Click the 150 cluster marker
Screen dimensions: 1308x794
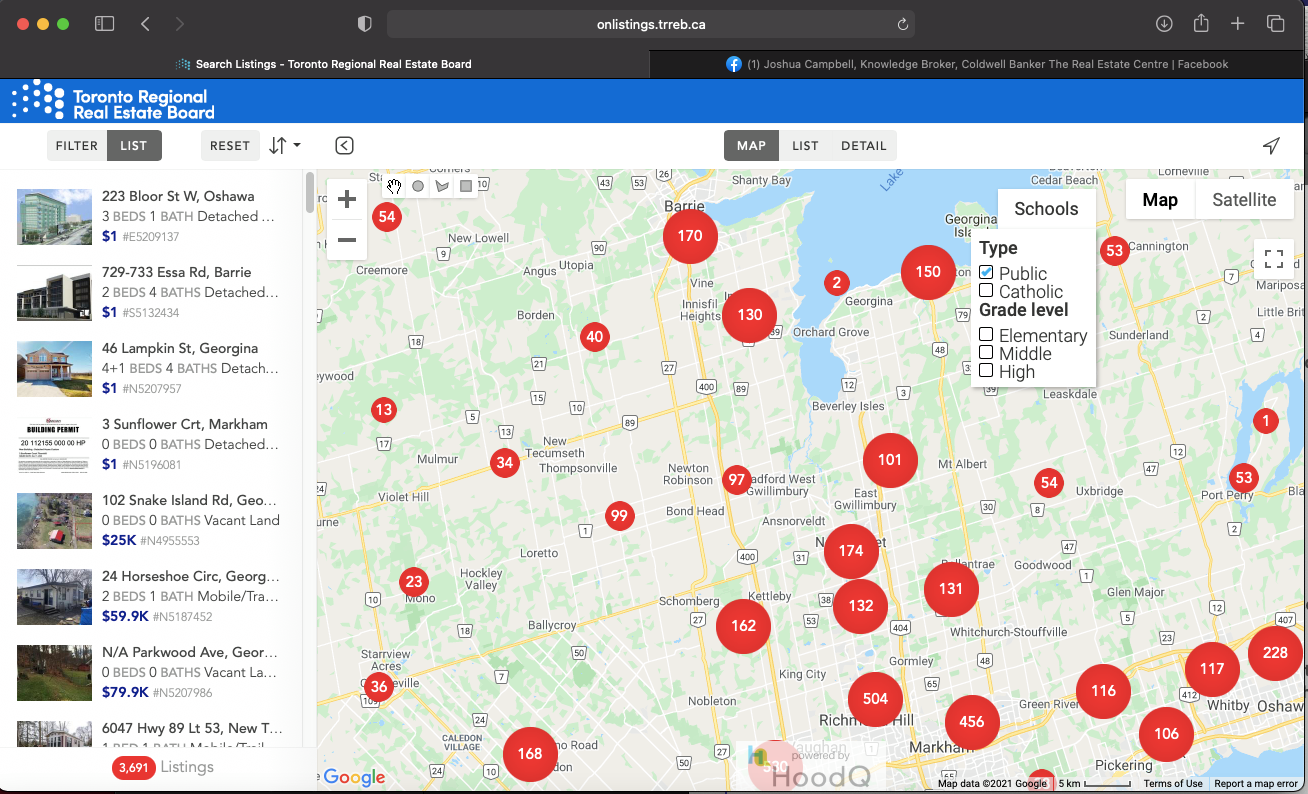(x=928, y=272)
